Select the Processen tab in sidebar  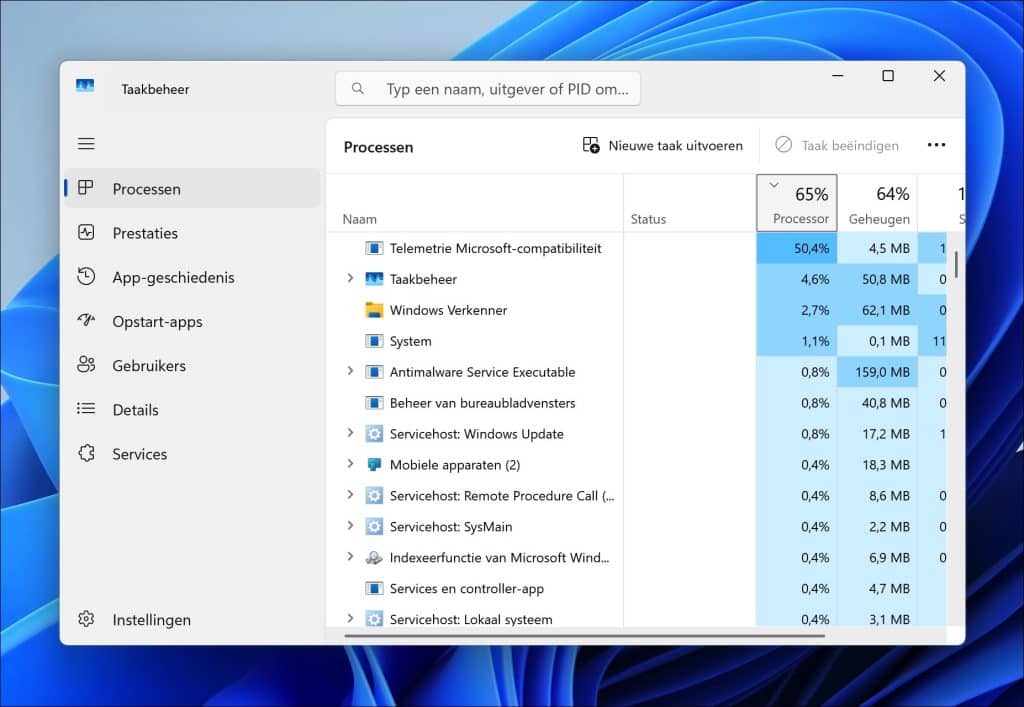coord(146,189)
